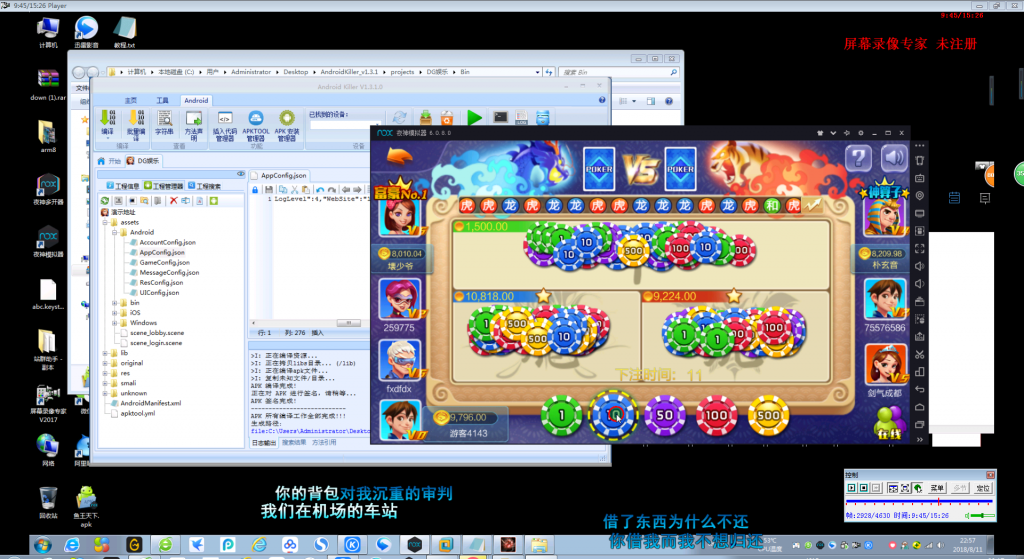Click the Nox sidebar home icon
The width and height of the screenshot is (1024, 559).
pyautogui.click(x=920, y=407)
